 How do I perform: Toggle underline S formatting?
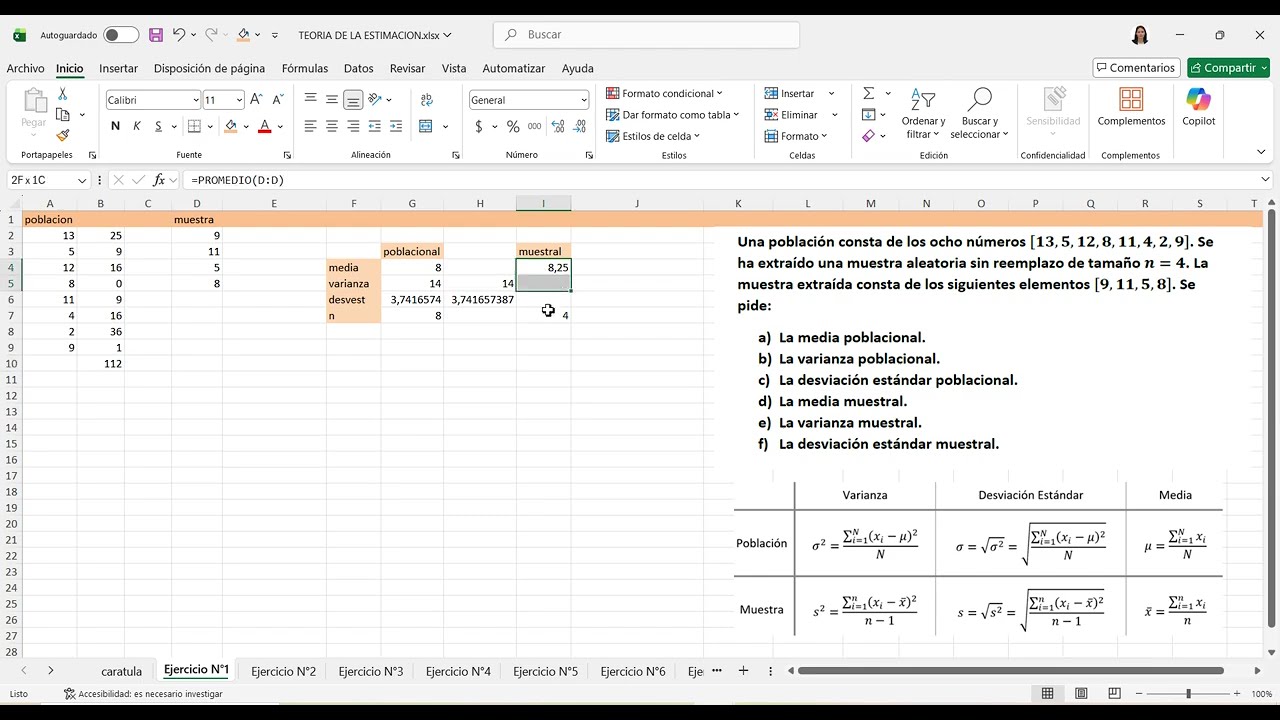(x=159, y=126)
